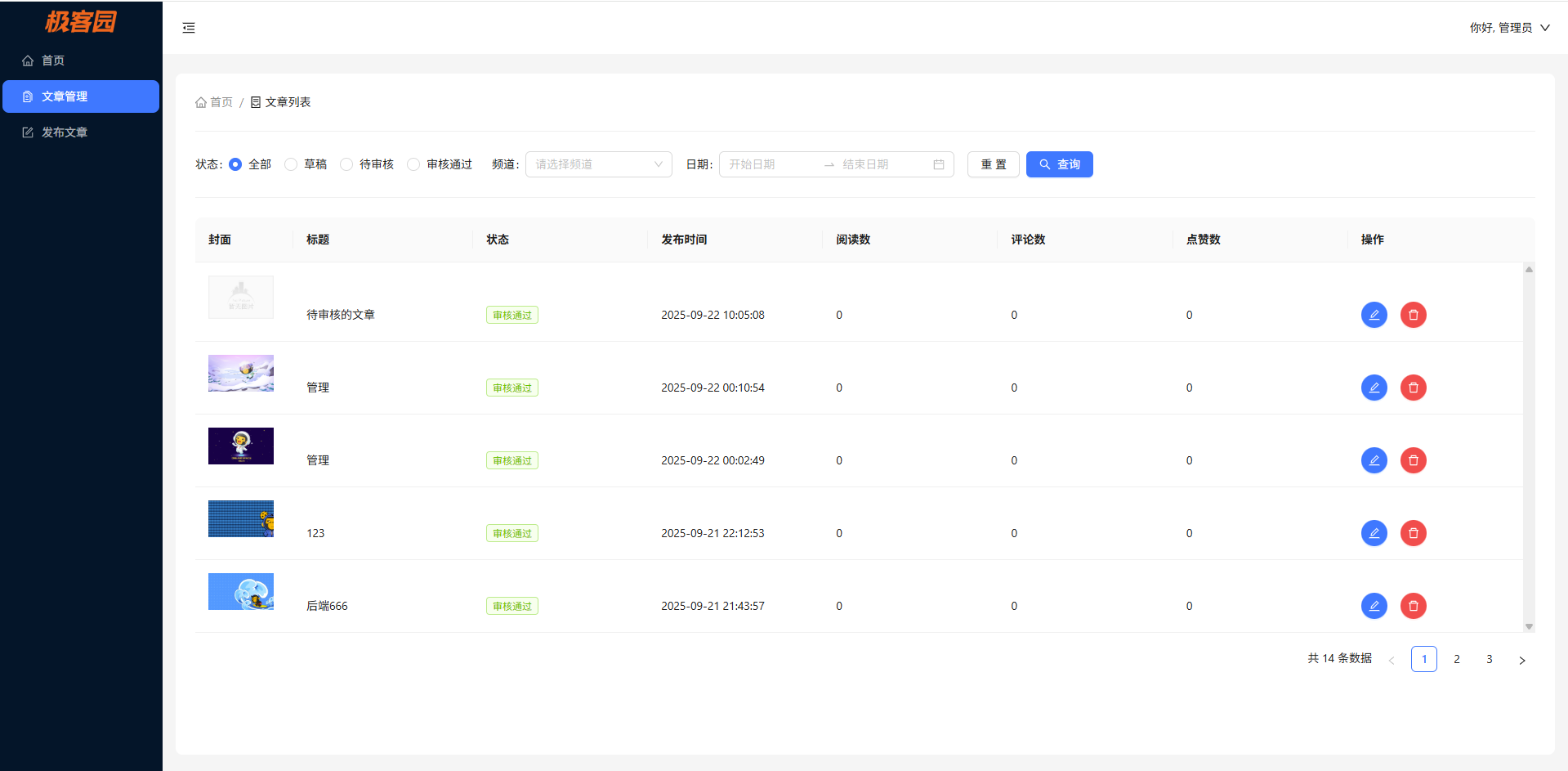Viewport: 1568px width, 771px height.
Task: Edit the article published at 00:02:49
Action: (x=1374, y=460)
